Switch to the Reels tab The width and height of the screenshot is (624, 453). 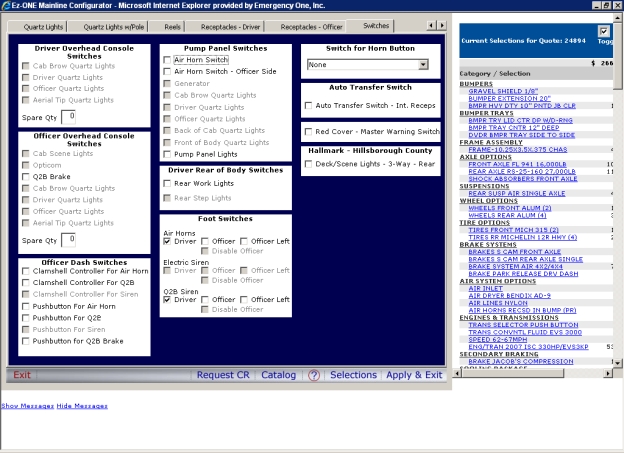click(x=172, y=27)
